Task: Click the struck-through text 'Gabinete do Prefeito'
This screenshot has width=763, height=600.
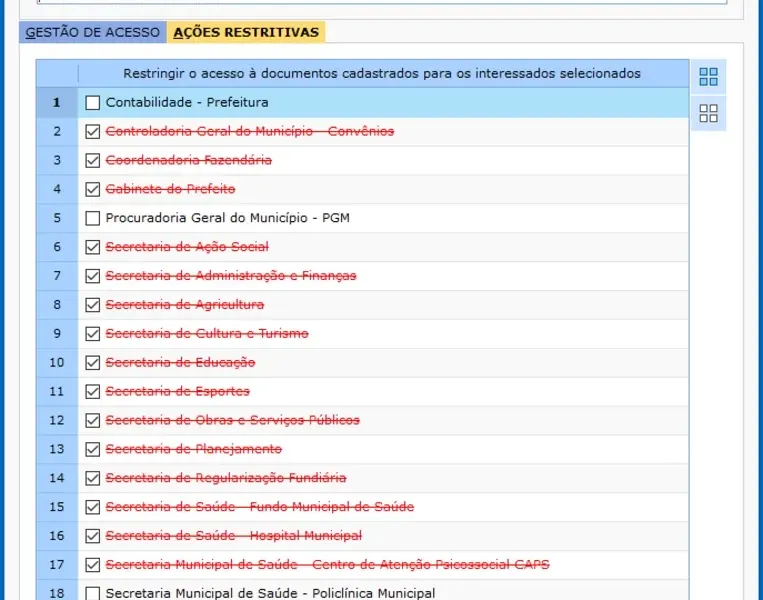Action: pos(170,189)
